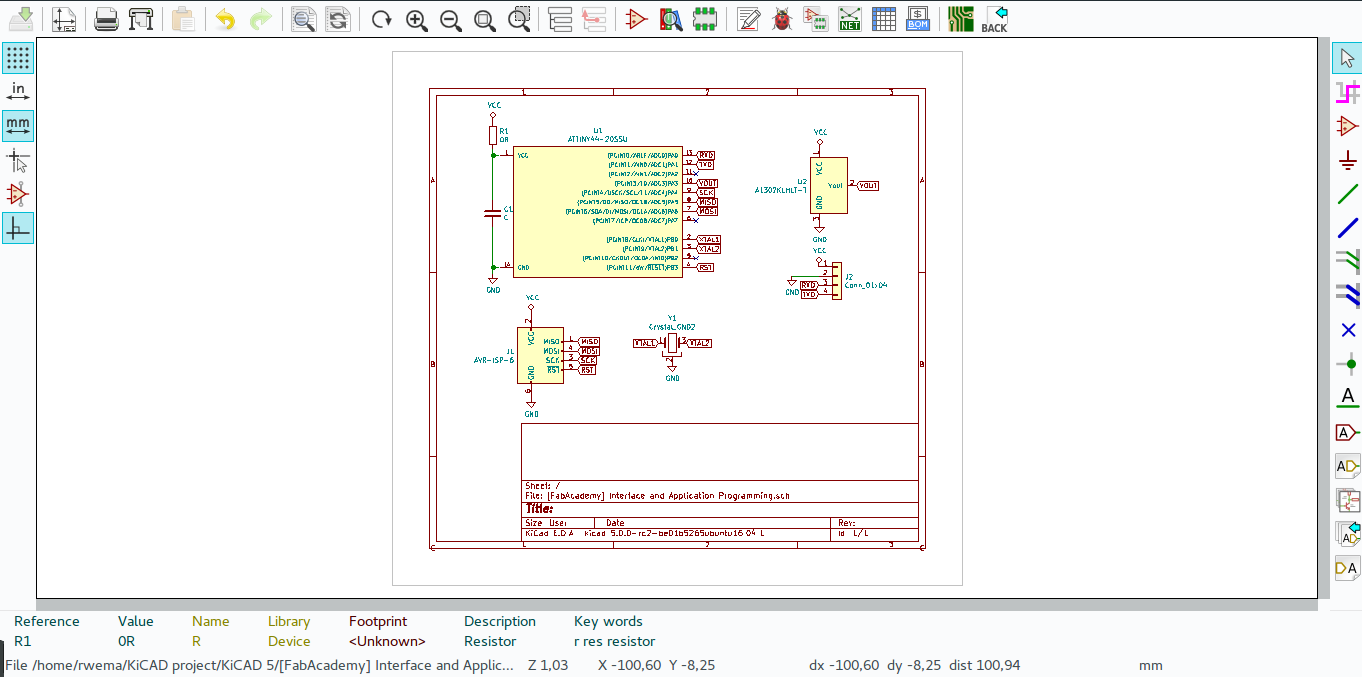Viewport: 1362px width, 677px height.
Task: Toggle display of hidden pins
Action: (x=17, y=194)
